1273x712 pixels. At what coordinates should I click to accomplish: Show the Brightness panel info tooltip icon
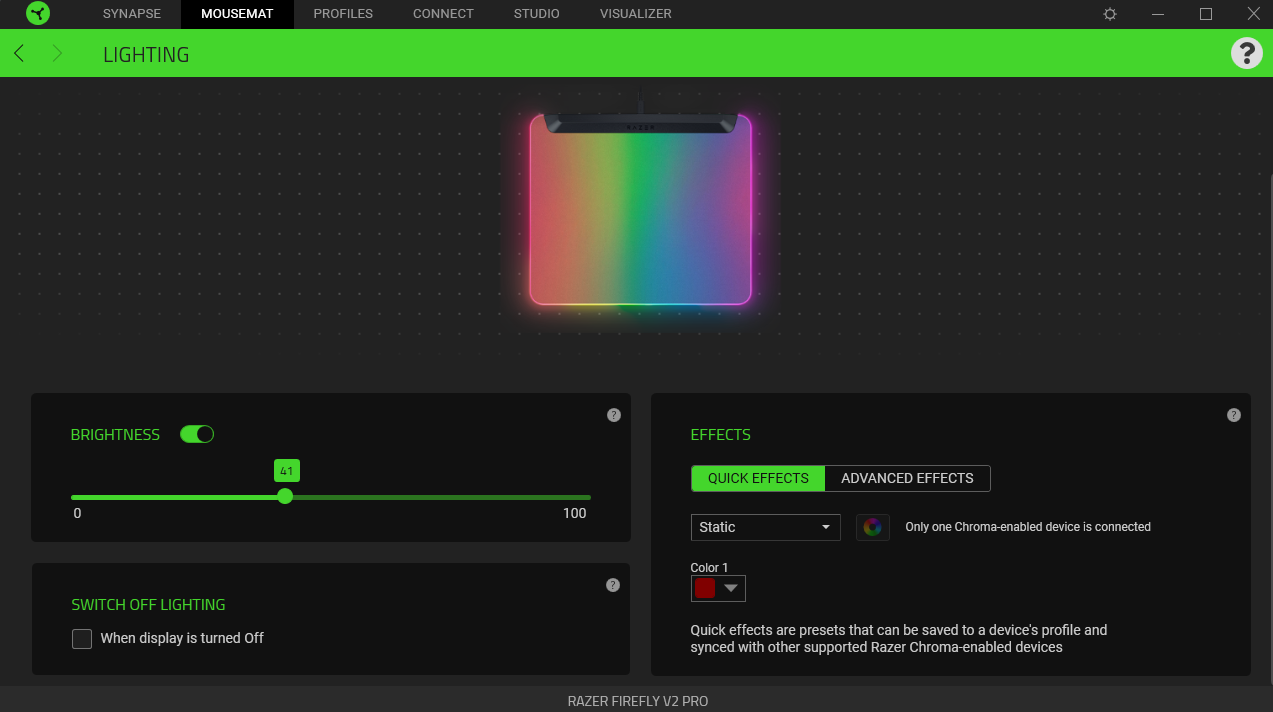pos(614,415)
